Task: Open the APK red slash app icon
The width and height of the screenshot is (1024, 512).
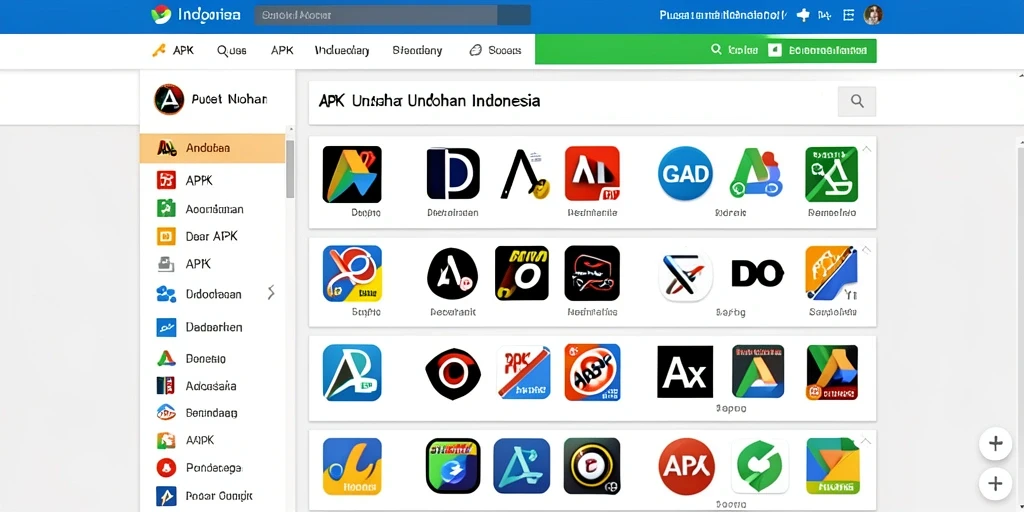Action: [523, 372]
